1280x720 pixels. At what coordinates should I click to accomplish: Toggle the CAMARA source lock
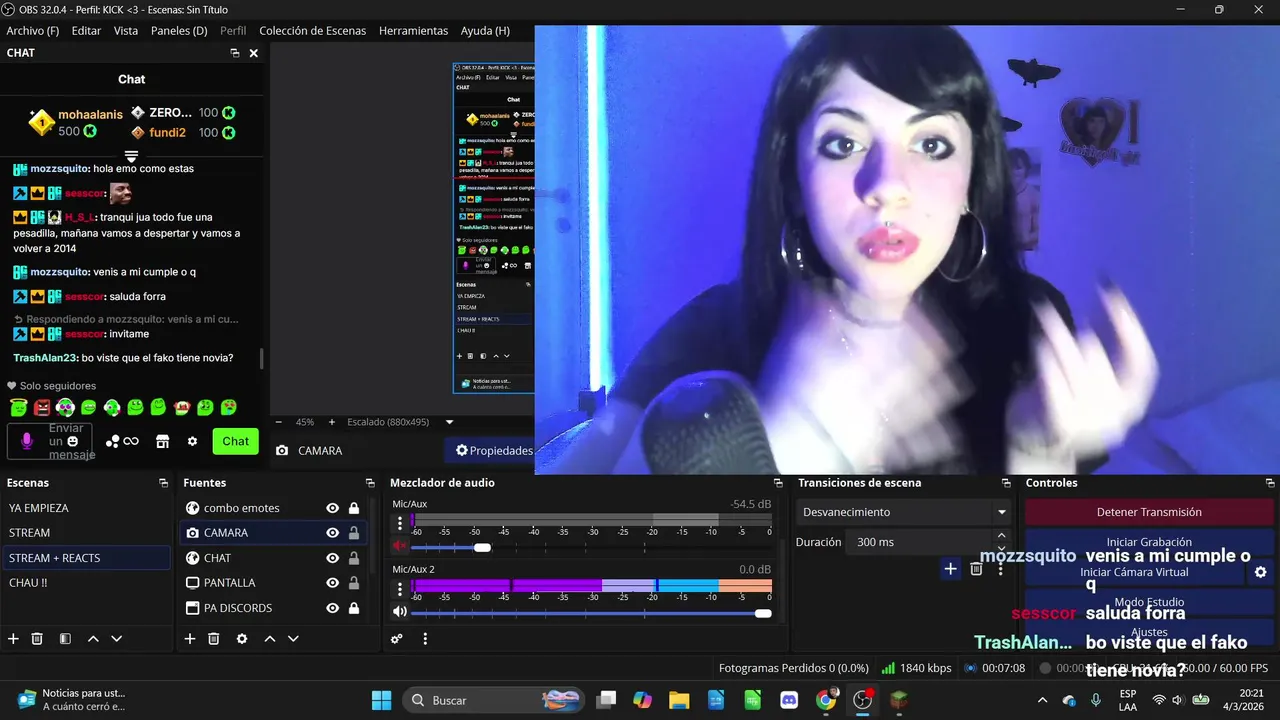[354, 533]
